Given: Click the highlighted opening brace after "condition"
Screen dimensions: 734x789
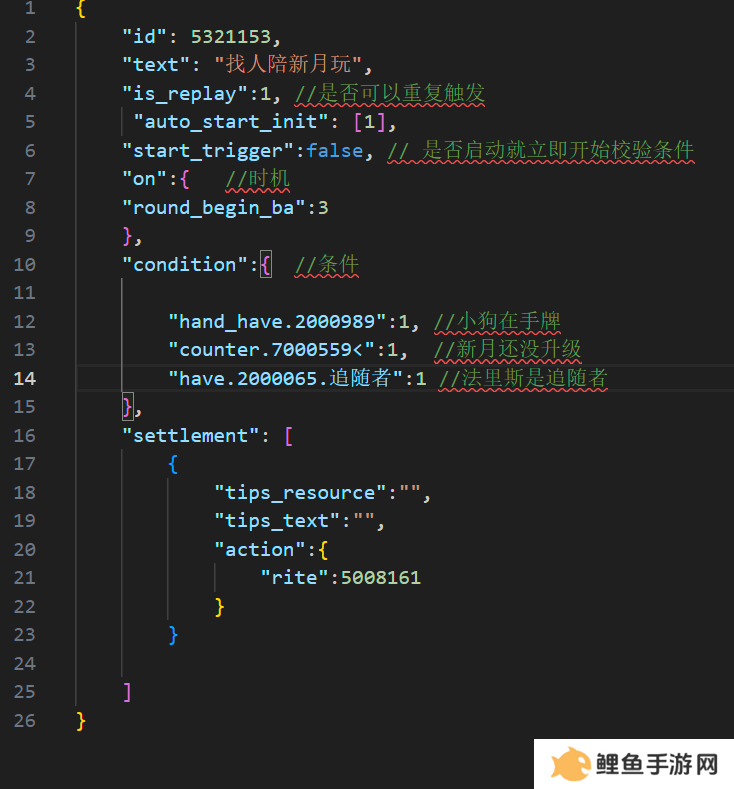Looking at the screenshot, I should pyautogui.click(x=266, y=265).
